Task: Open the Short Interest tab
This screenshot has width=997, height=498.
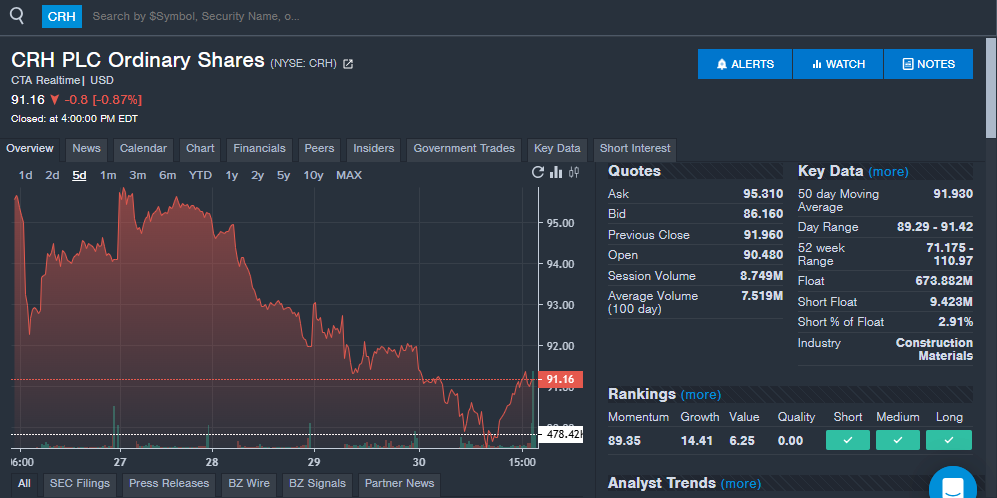Action: (x=635, y=149)
